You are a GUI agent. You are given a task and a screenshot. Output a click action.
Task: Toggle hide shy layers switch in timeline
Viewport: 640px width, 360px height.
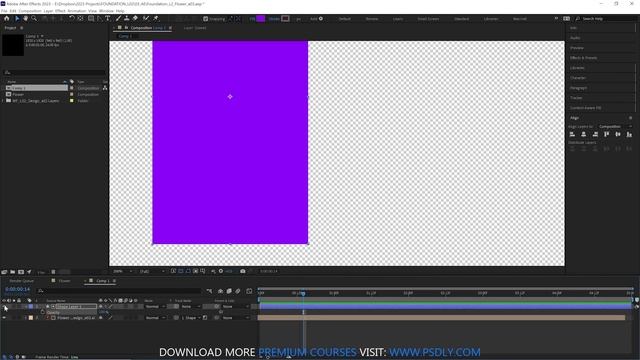coord(220,291)
